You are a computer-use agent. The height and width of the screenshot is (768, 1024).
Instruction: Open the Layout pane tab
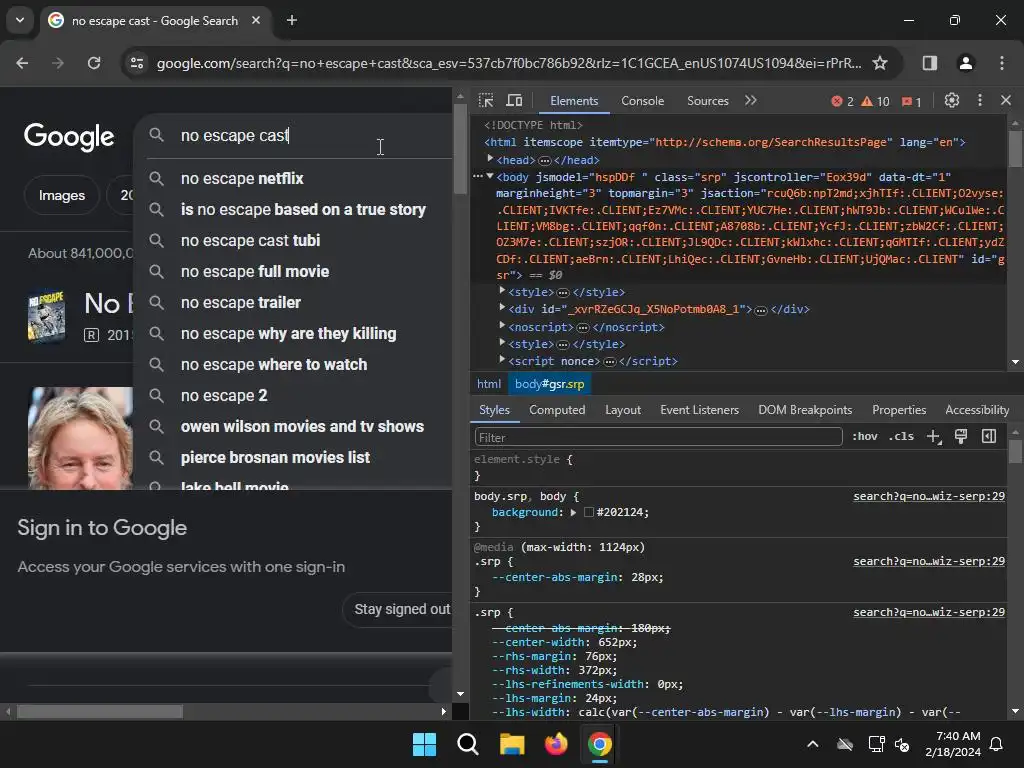point(622,410)
